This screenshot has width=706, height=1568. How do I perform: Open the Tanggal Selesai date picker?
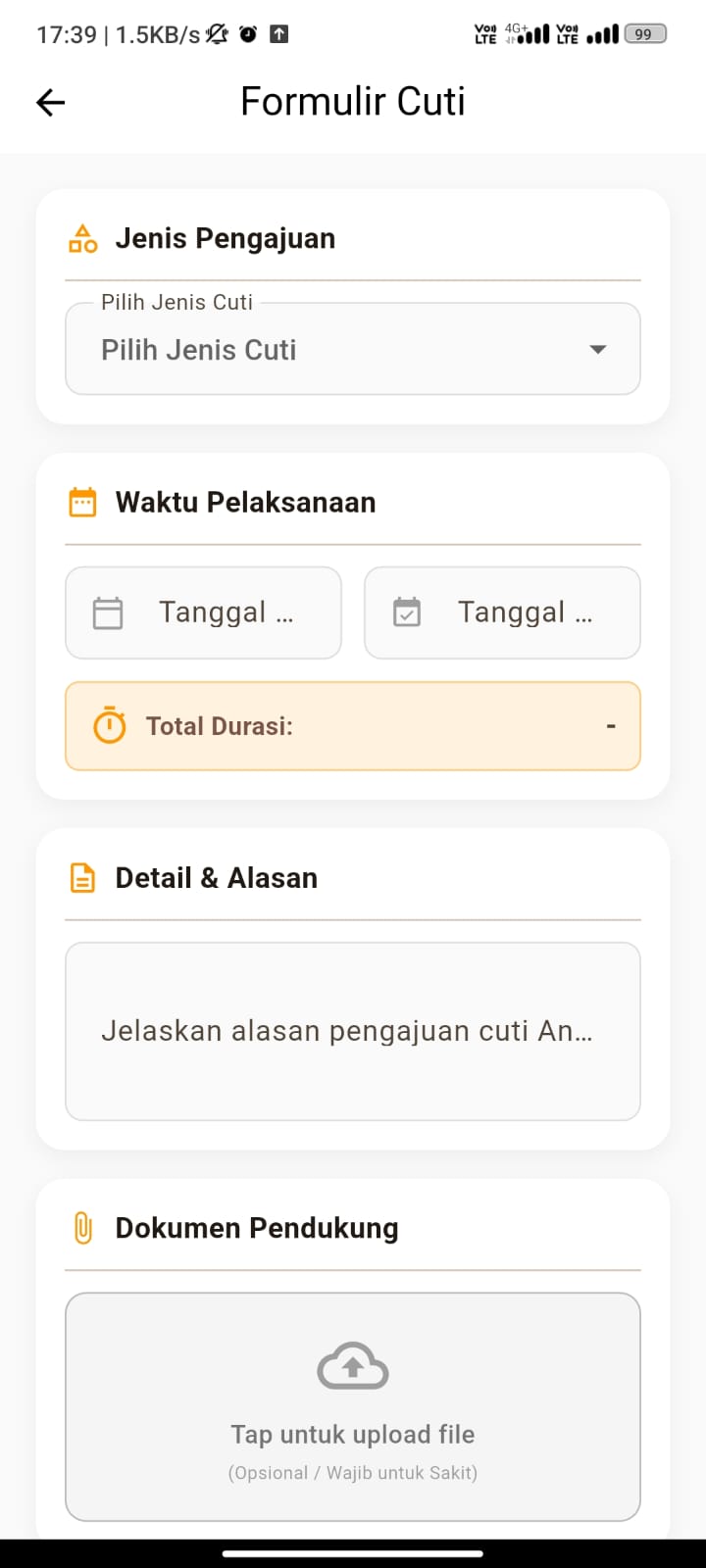[502, 612]
